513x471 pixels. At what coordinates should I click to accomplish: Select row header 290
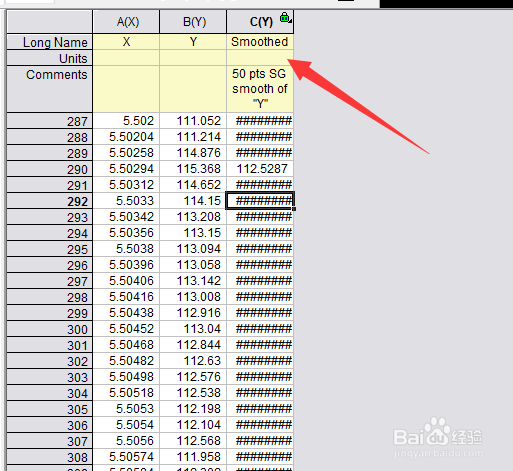pyautogui.click(x=50, y=169)
